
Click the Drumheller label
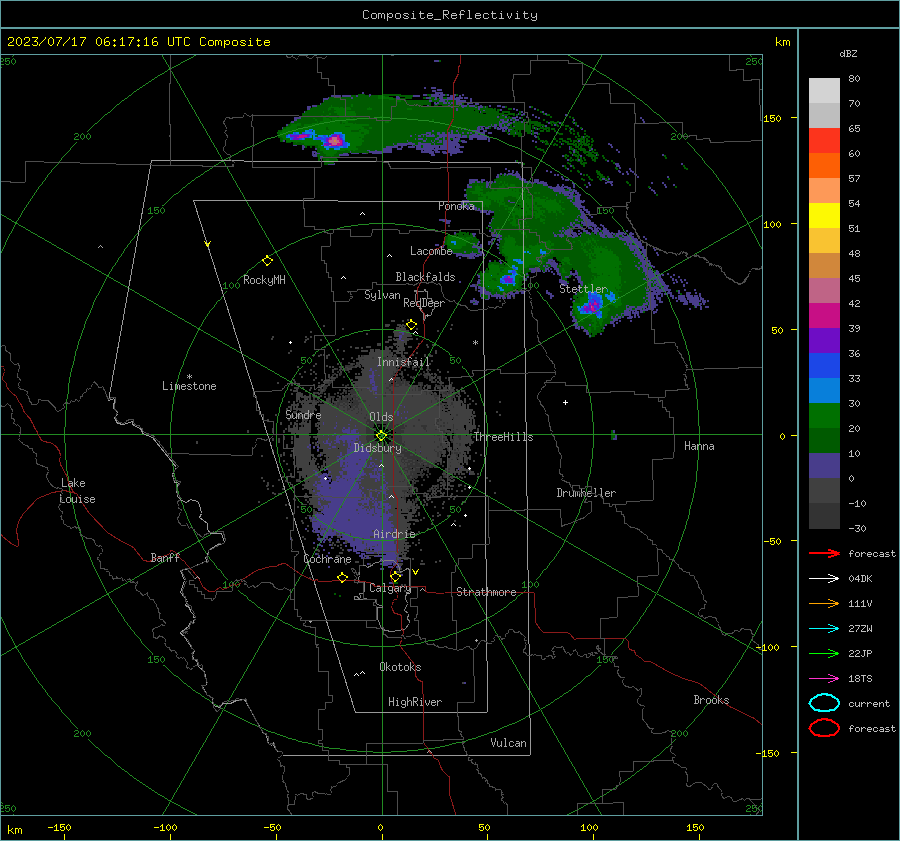tap(586, 493)
